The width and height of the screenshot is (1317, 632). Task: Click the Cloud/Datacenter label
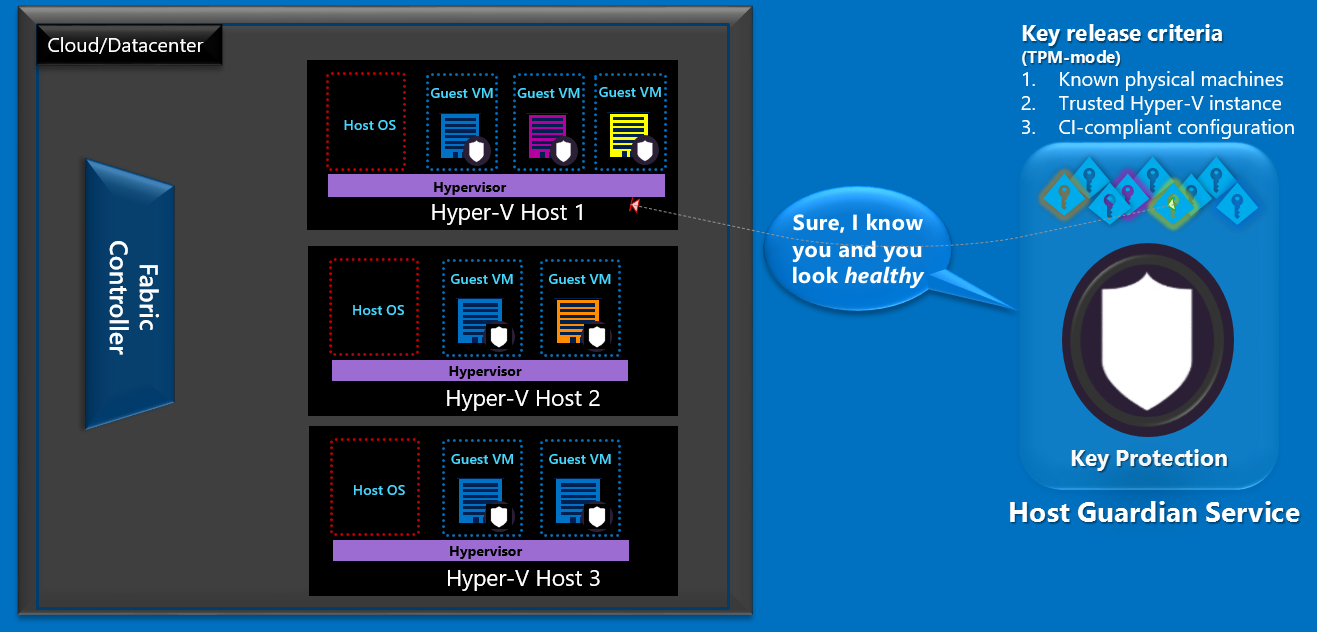(128, 45)
